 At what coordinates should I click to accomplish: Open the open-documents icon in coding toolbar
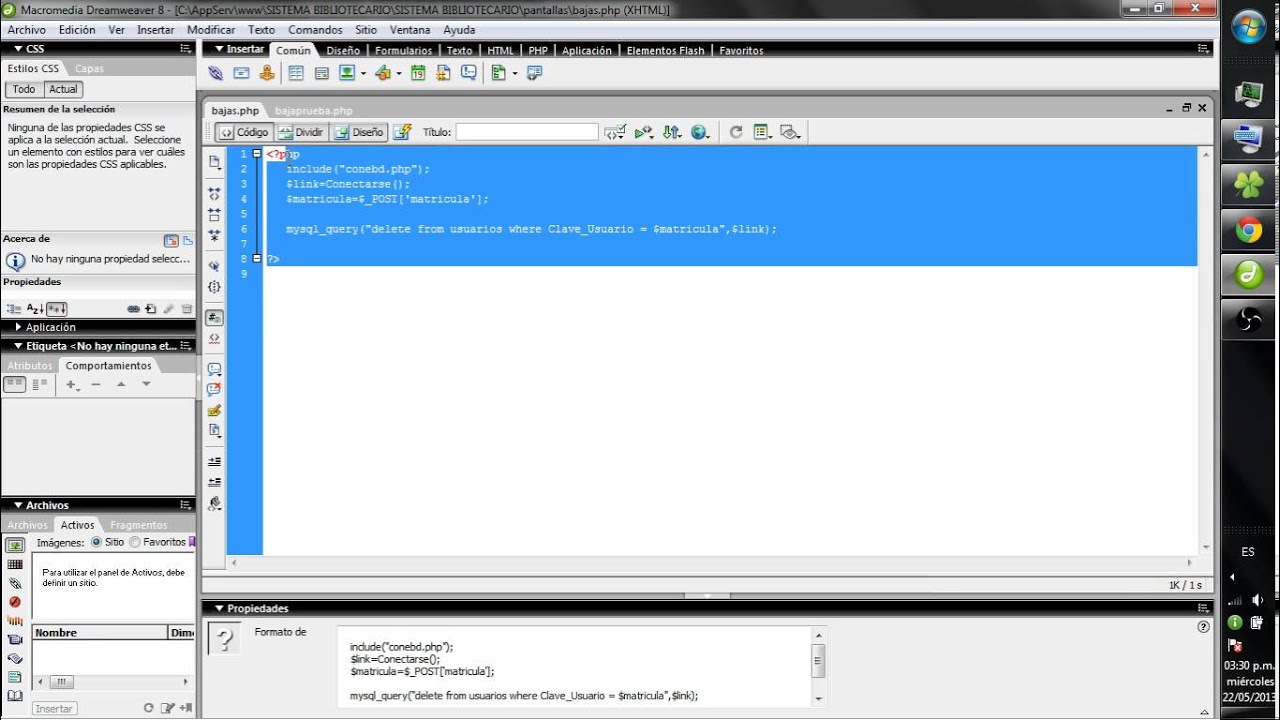click(214, 162)
